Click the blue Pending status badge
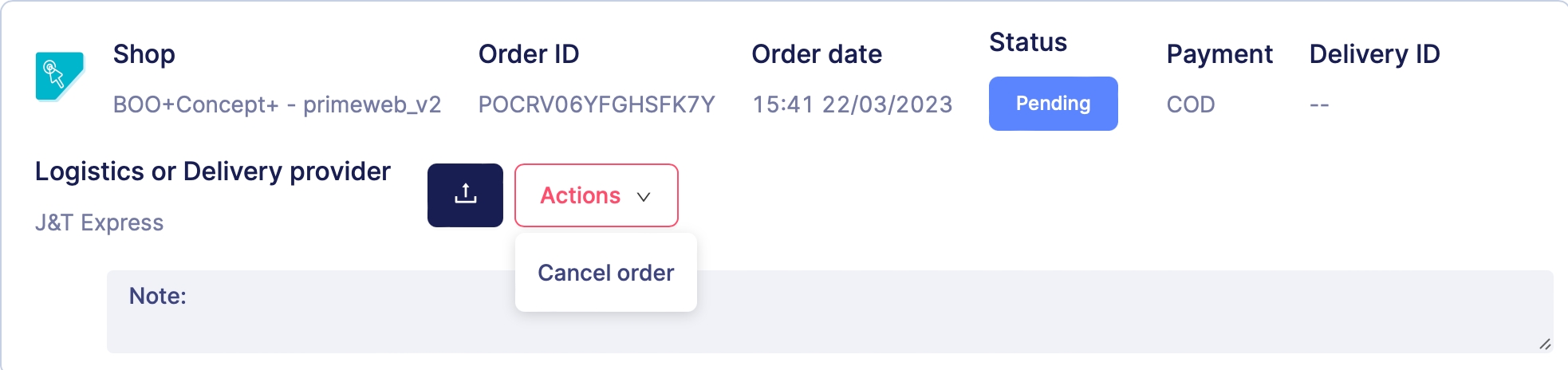The width and height of the screenshot is (1568, 370). [1053, 104]
